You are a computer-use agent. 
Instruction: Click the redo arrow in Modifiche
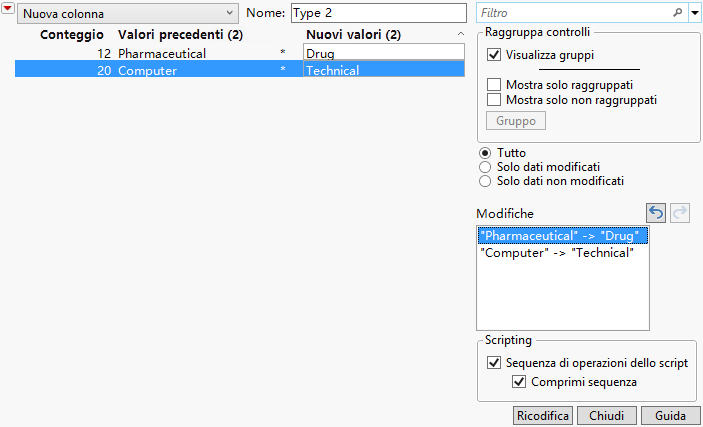coord(680,213)
